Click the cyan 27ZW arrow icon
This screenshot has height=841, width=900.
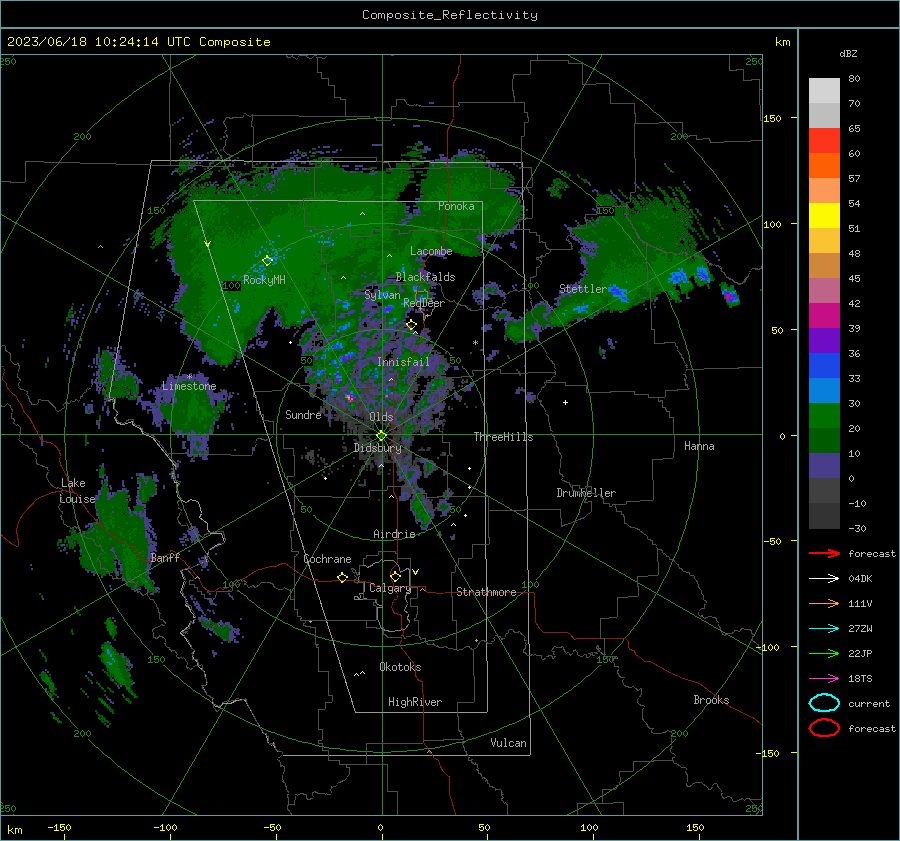[824, 629]
